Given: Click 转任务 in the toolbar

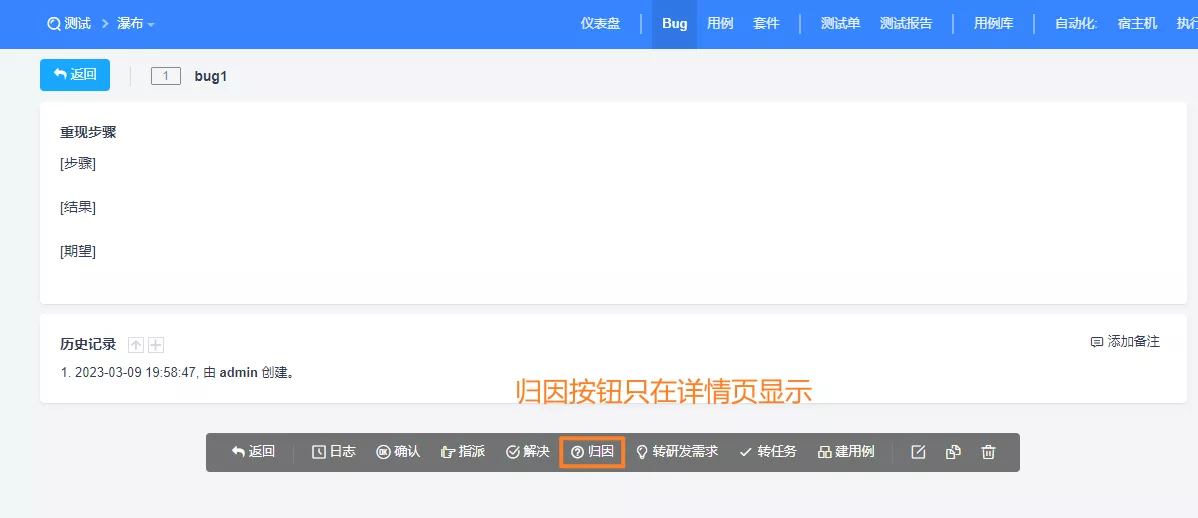Looking at the screenshot, I should 768,452.
